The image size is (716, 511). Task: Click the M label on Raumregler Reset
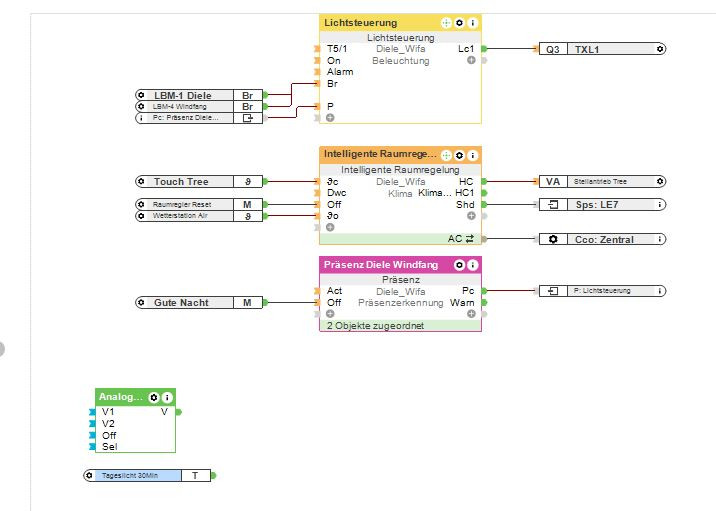pyautogui.click(x=247, y=204)
